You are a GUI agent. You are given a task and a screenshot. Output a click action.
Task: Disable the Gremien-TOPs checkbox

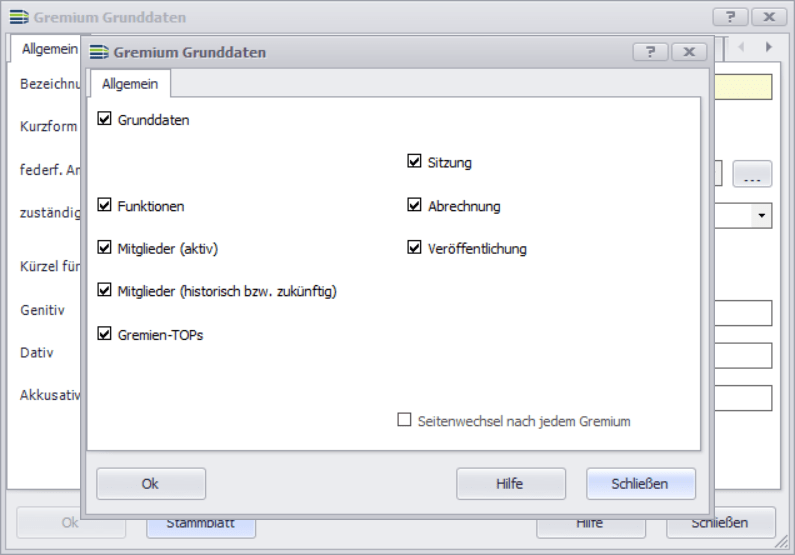point(105,335)
